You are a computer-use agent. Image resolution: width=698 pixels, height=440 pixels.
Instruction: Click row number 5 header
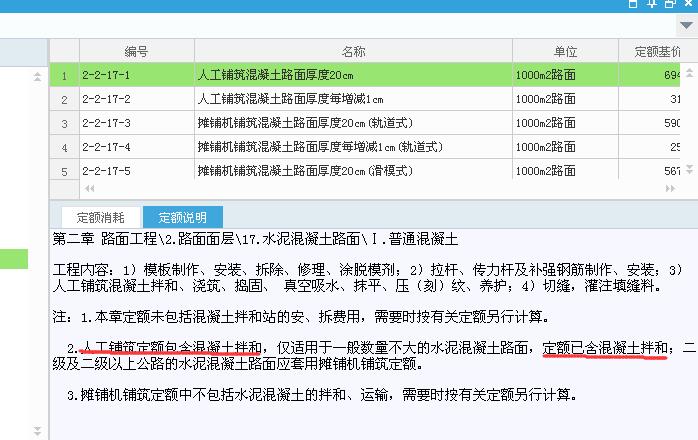point(65,171)
